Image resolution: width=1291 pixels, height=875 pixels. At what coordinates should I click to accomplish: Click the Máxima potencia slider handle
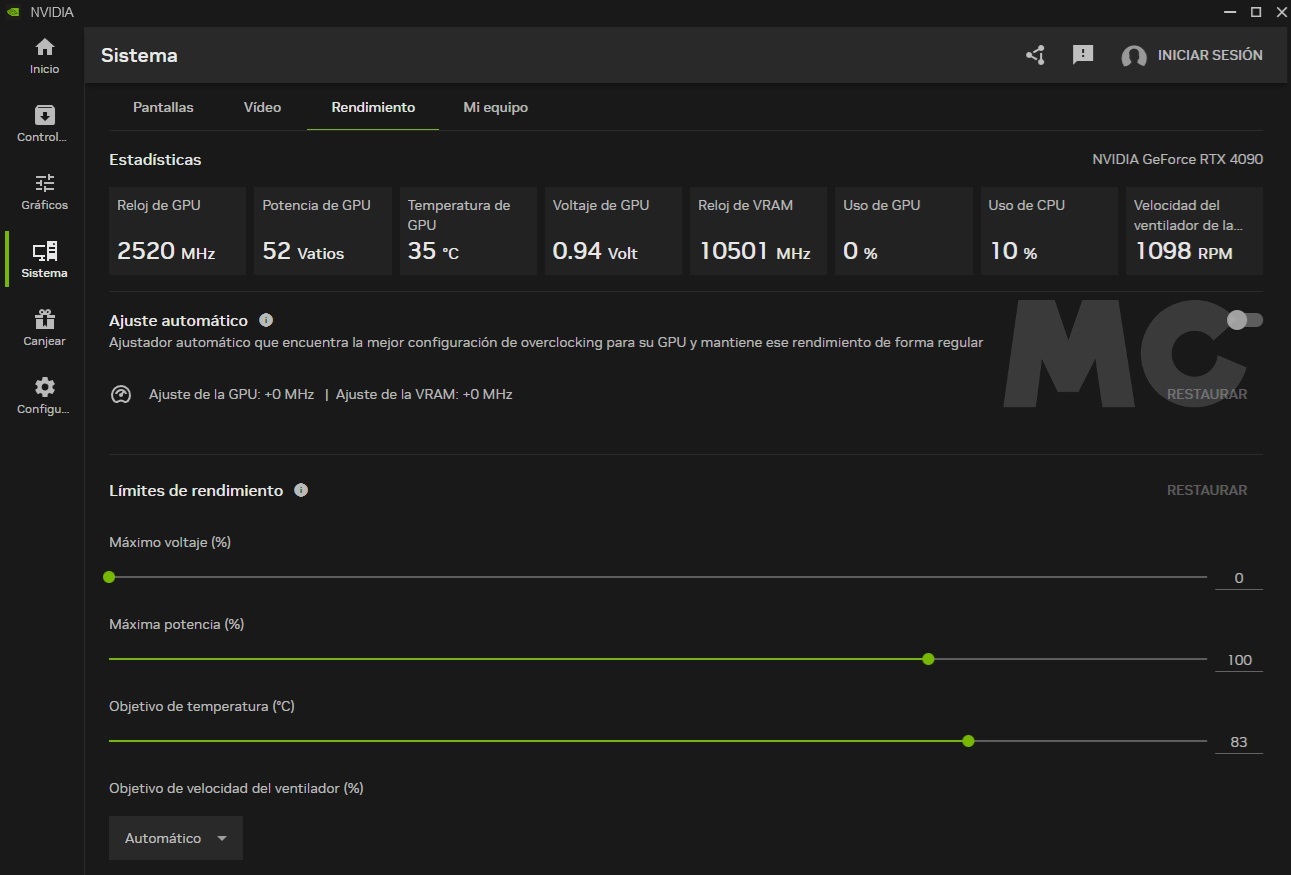[x=928, y=659]
